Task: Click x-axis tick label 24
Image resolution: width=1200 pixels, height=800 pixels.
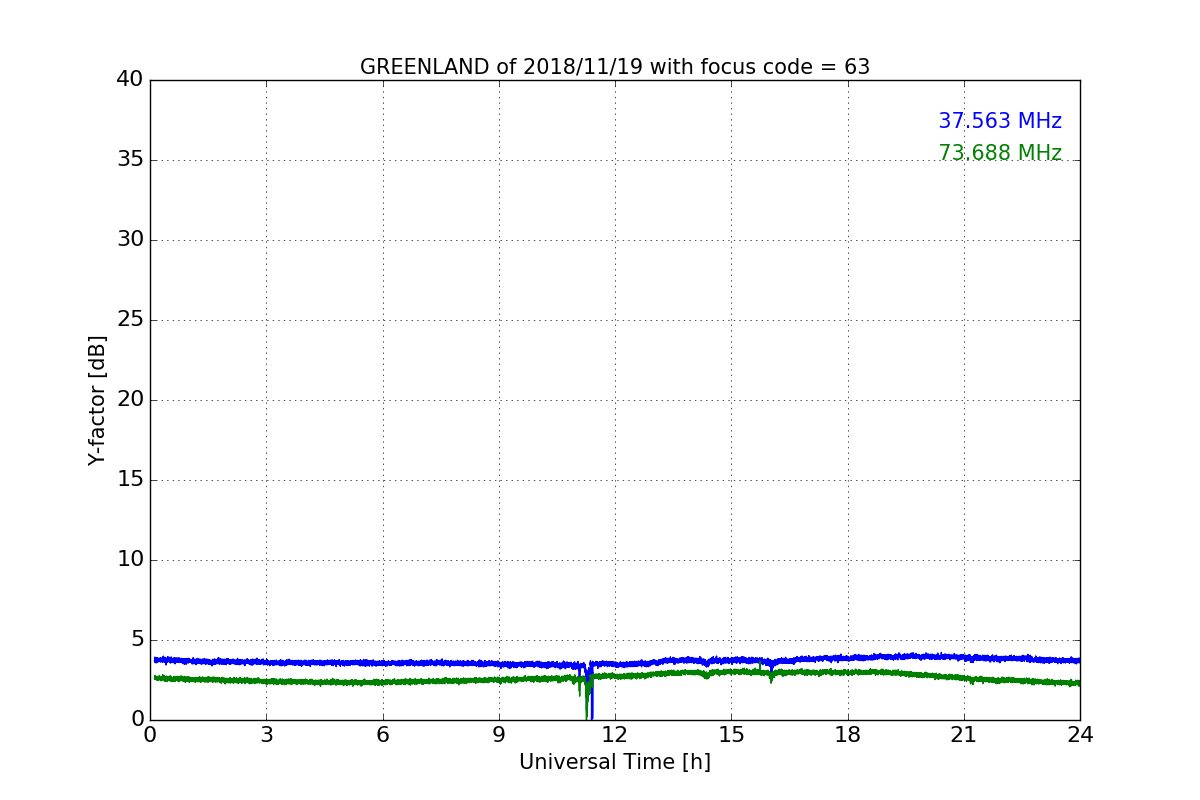Action: [1080, 735]
